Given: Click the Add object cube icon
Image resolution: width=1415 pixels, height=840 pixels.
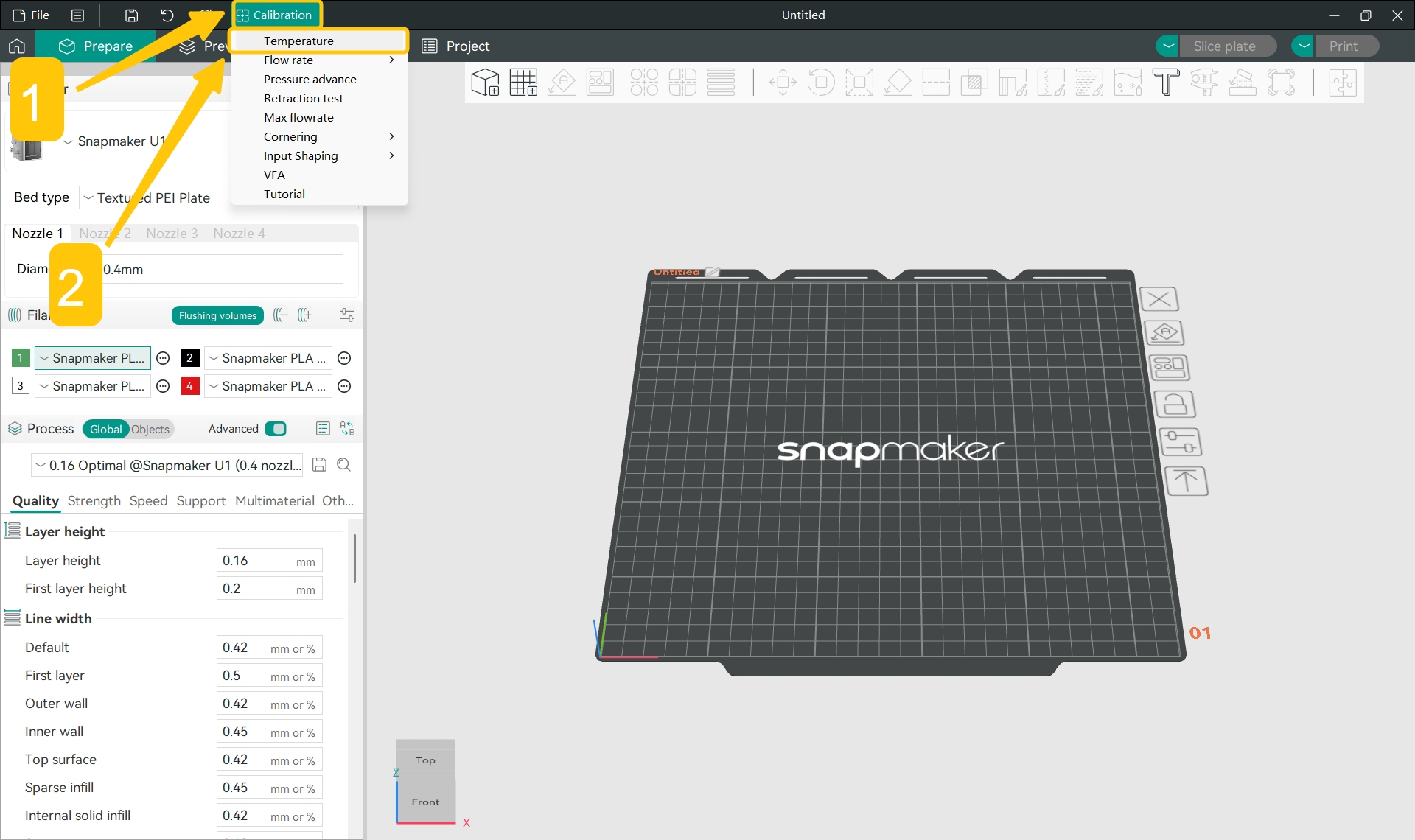Looking at the screenshot, I should click(x=485, y=83).
